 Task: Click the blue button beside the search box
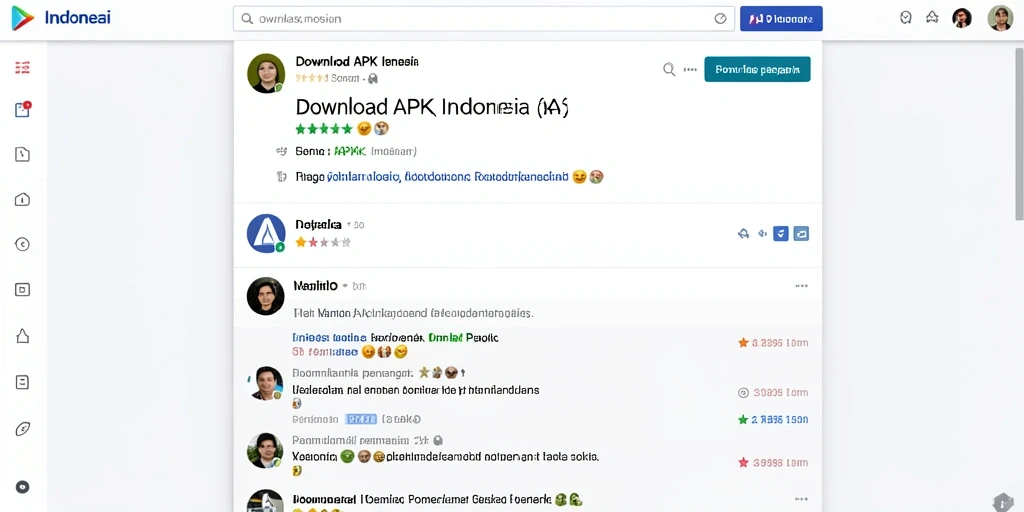[781, 19]
